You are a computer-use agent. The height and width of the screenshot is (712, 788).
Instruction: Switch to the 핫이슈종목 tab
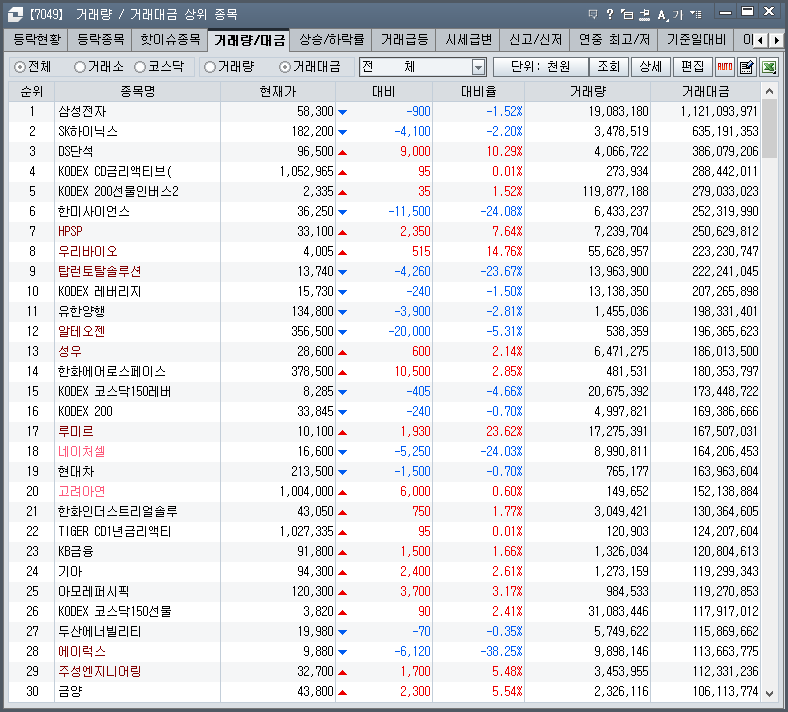(170, 40)
